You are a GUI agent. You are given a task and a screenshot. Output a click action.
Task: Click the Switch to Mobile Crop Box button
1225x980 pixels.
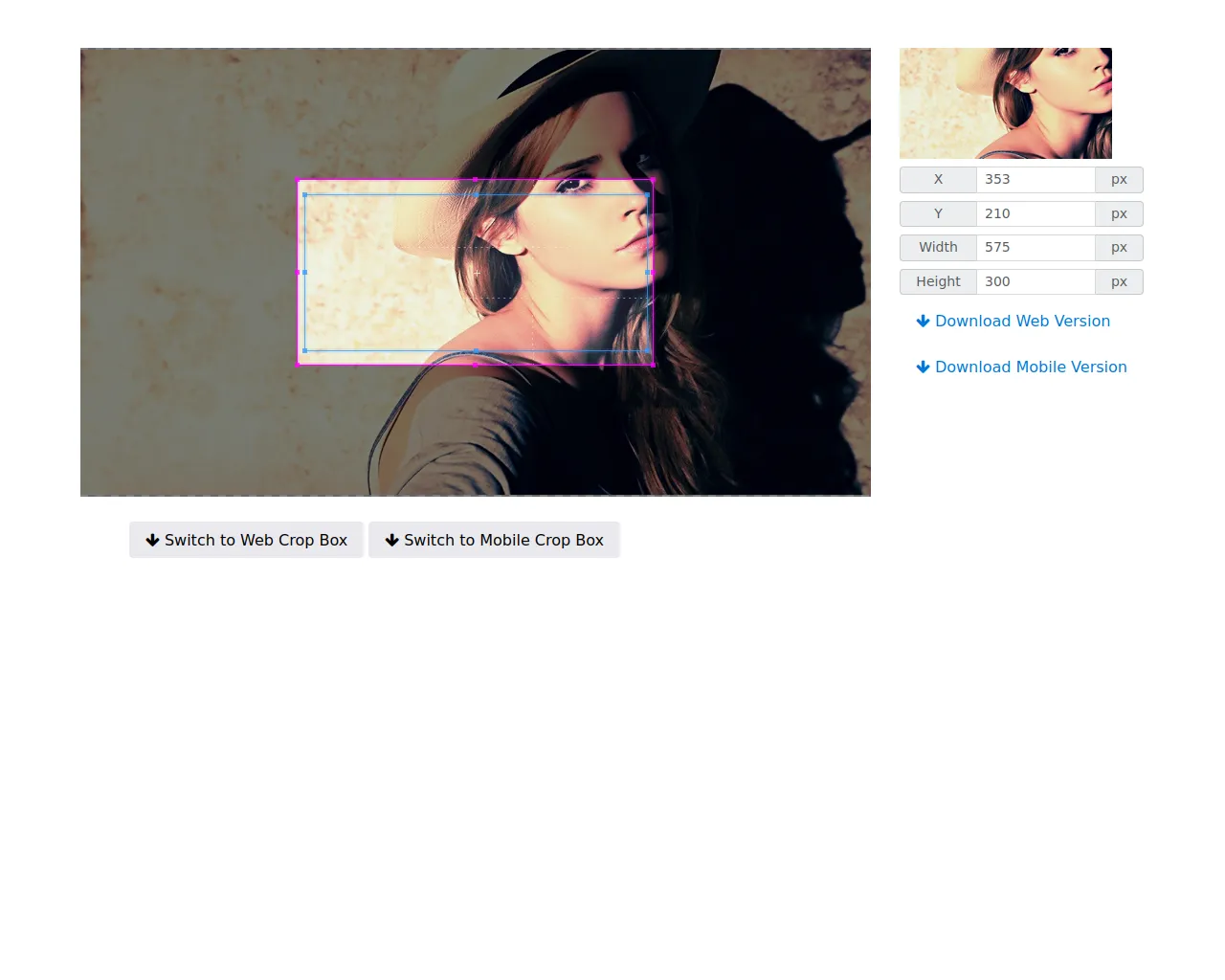click(494, 540)
